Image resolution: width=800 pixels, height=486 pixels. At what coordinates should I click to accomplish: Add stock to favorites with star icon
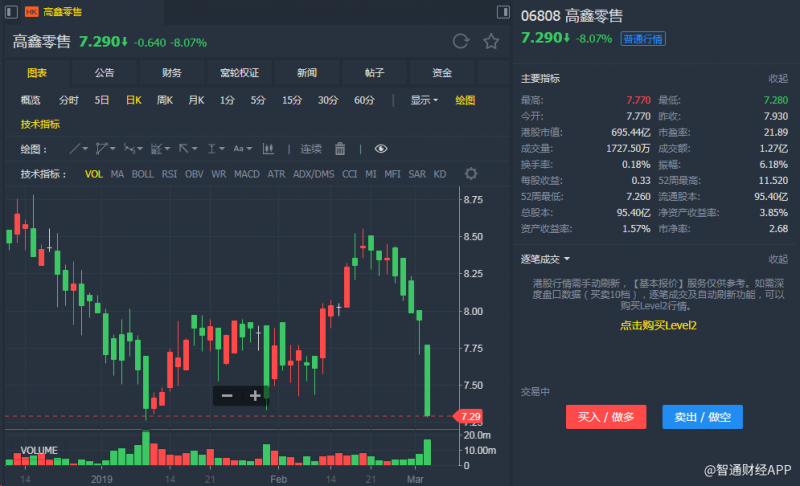(x=491, y=41)
